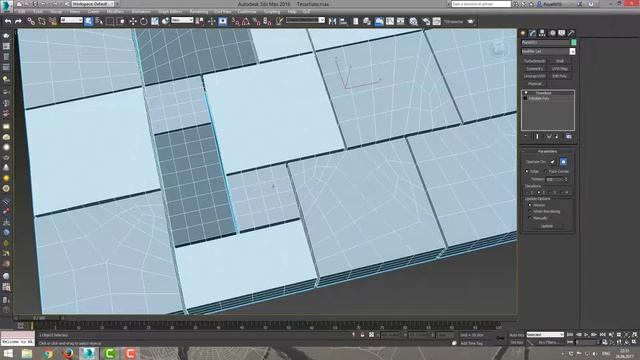Click the Align tool icon

pos(343,21)
